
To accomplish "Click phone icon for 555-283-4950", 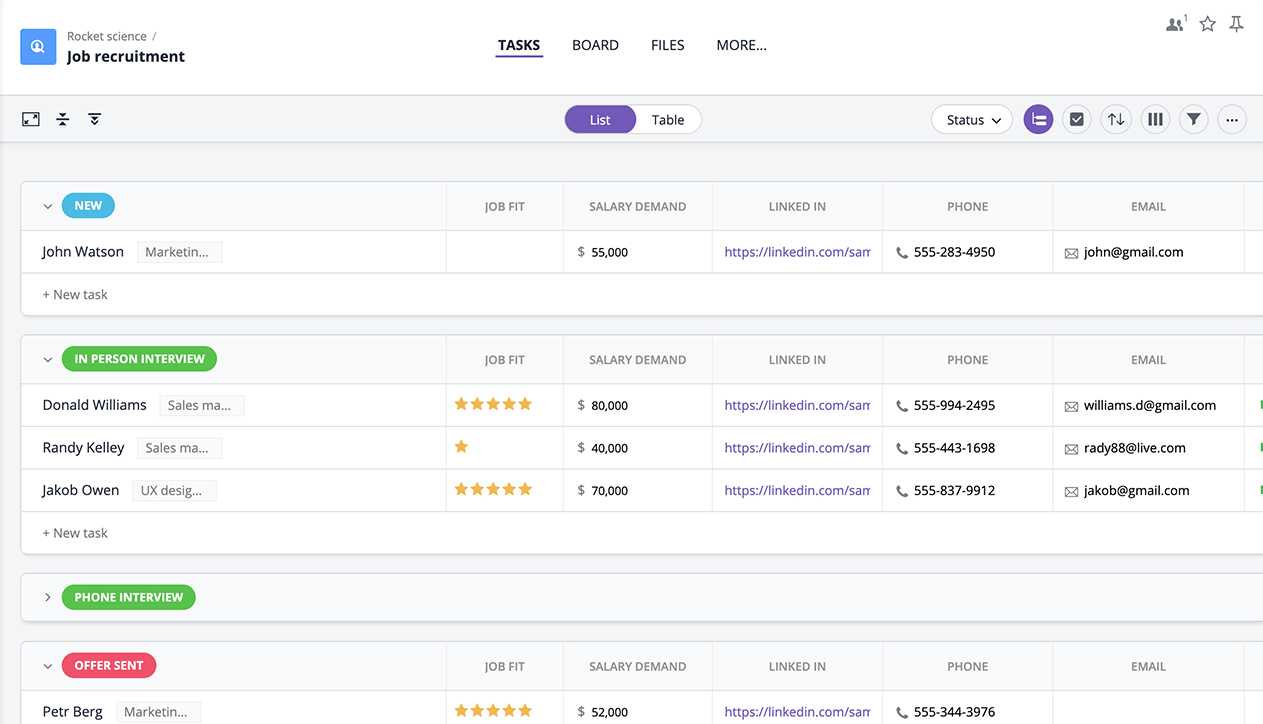I will click(902, 253).
